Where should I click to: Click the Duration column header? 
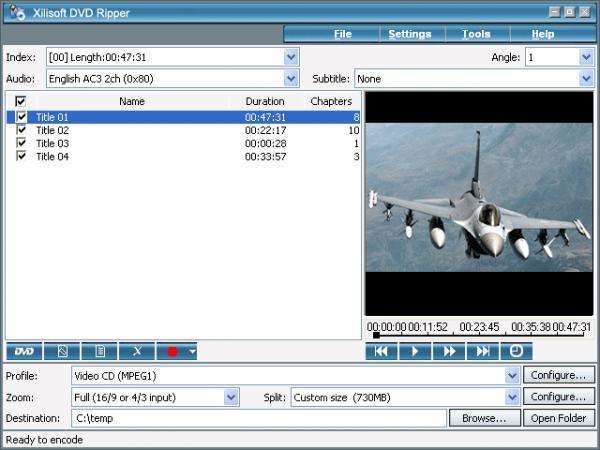click(x=265, y=101)
